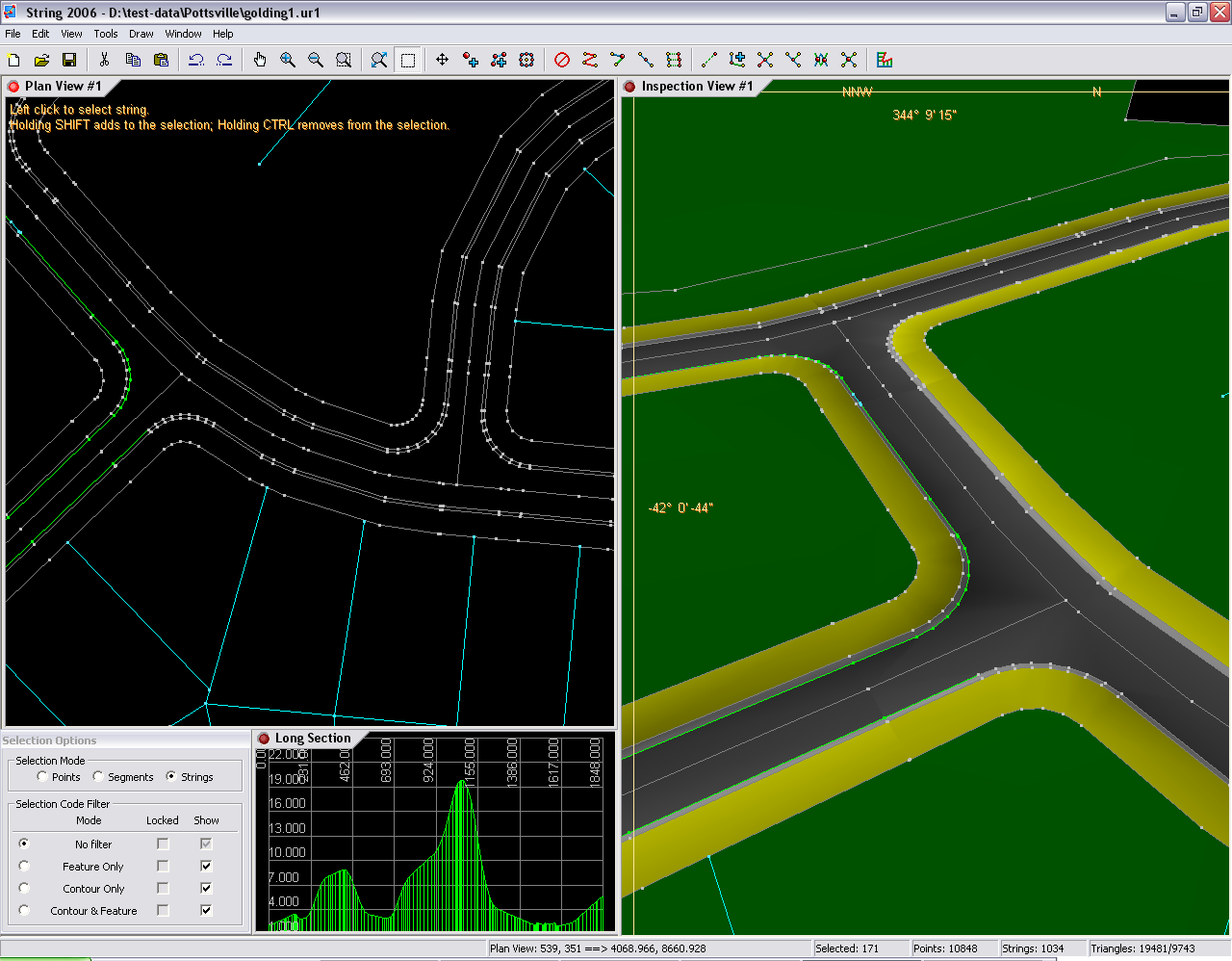Select the Segments selection mode
1232x961 pixels.
[x=98, y=777]
